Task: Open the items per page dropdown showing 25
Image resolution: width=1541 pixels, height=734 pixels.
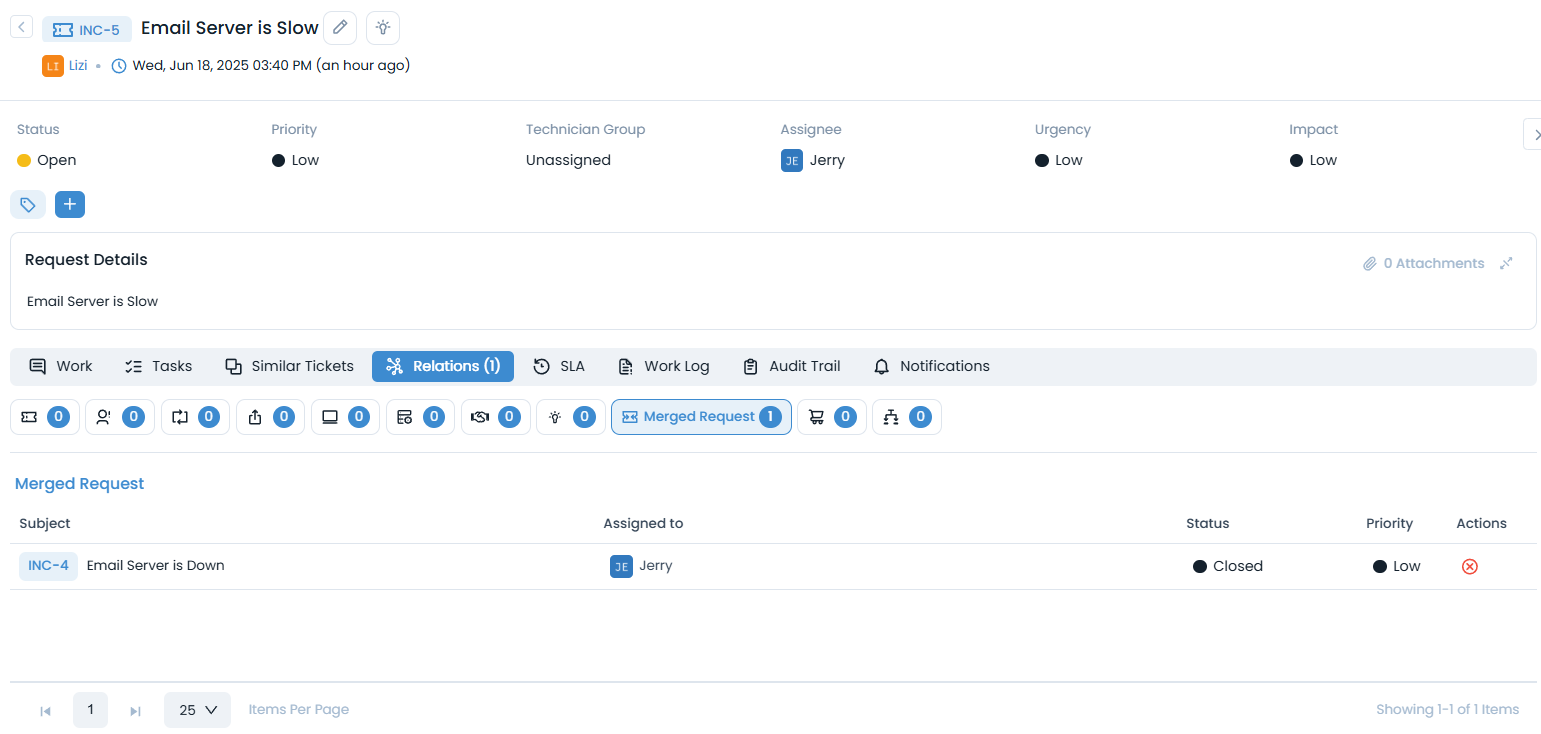Action: (197, 710)
